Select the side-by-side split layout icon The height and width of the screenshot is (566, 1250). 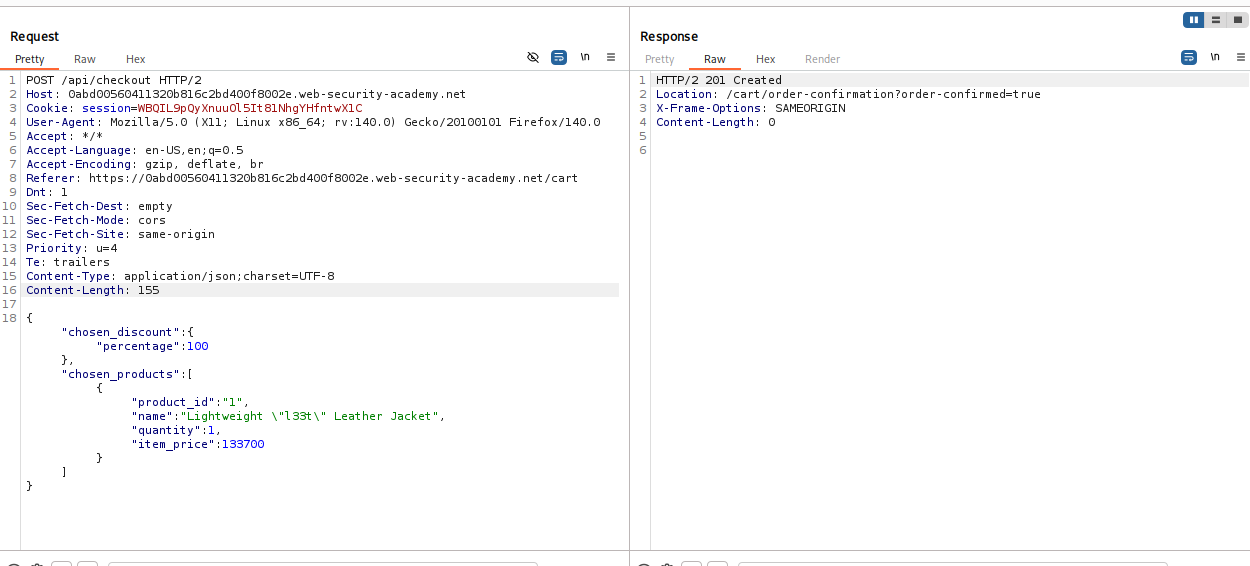coord(1194,20)
